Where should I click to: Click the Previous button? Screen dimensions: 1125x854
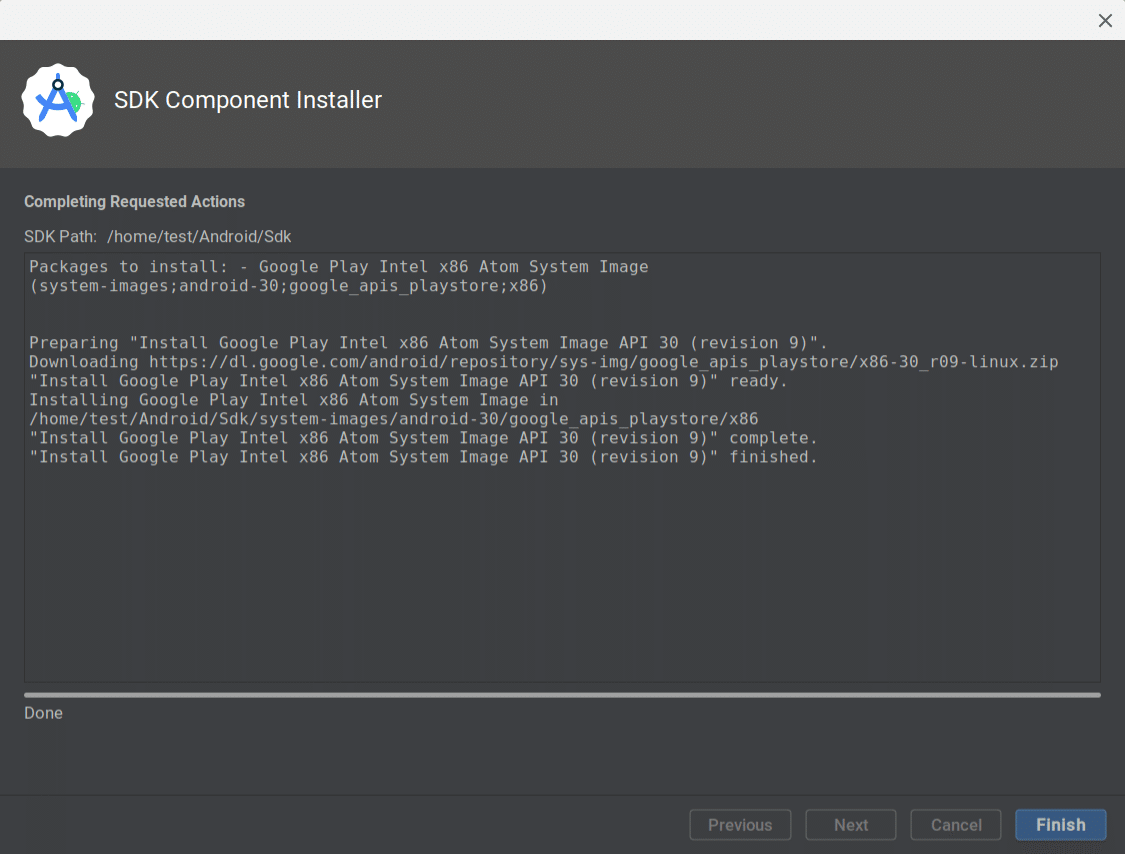(740, 825)
